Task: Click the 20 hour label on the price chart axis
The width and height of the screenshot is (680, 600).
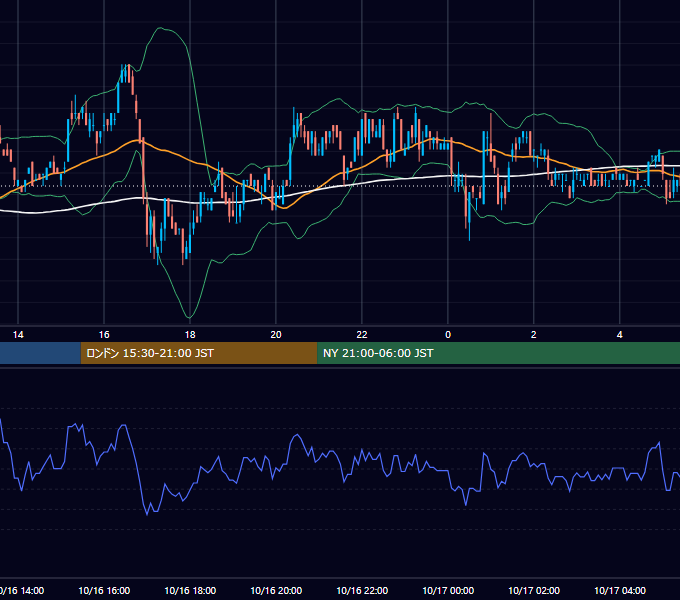Action: click(276, 335)
